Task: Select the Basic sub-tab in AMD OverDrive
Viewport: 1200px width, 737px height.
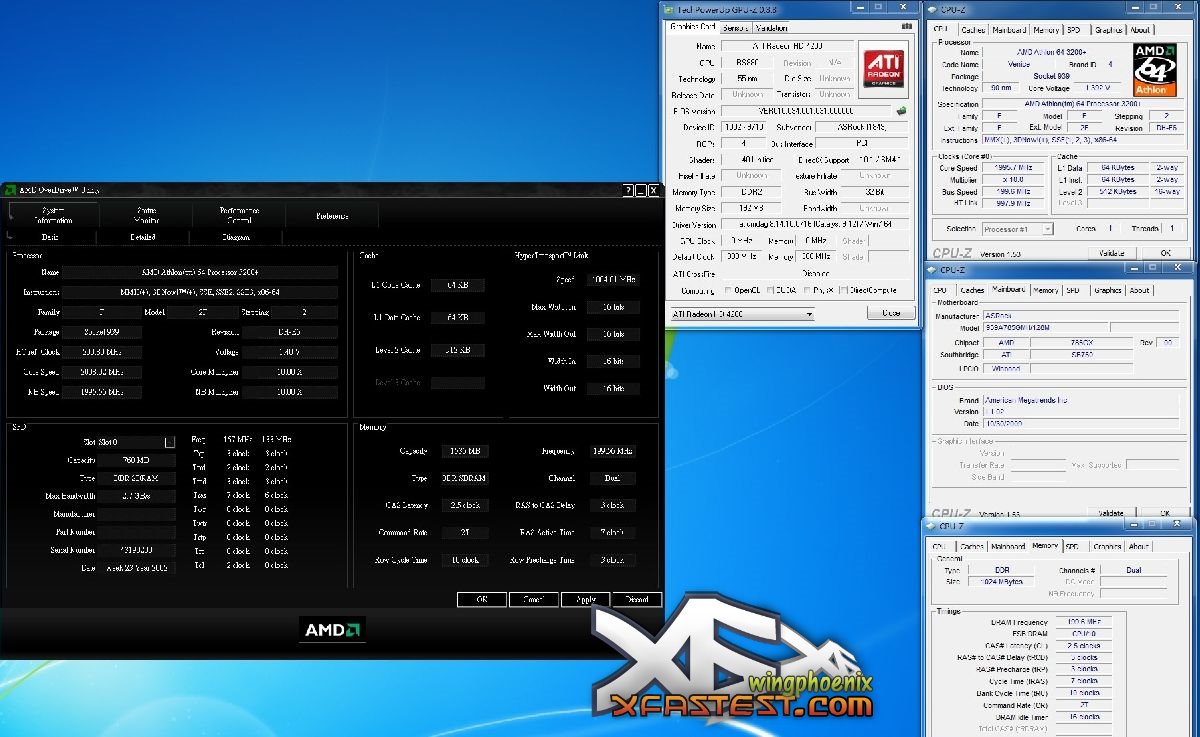Action: [x=50, y=237]
